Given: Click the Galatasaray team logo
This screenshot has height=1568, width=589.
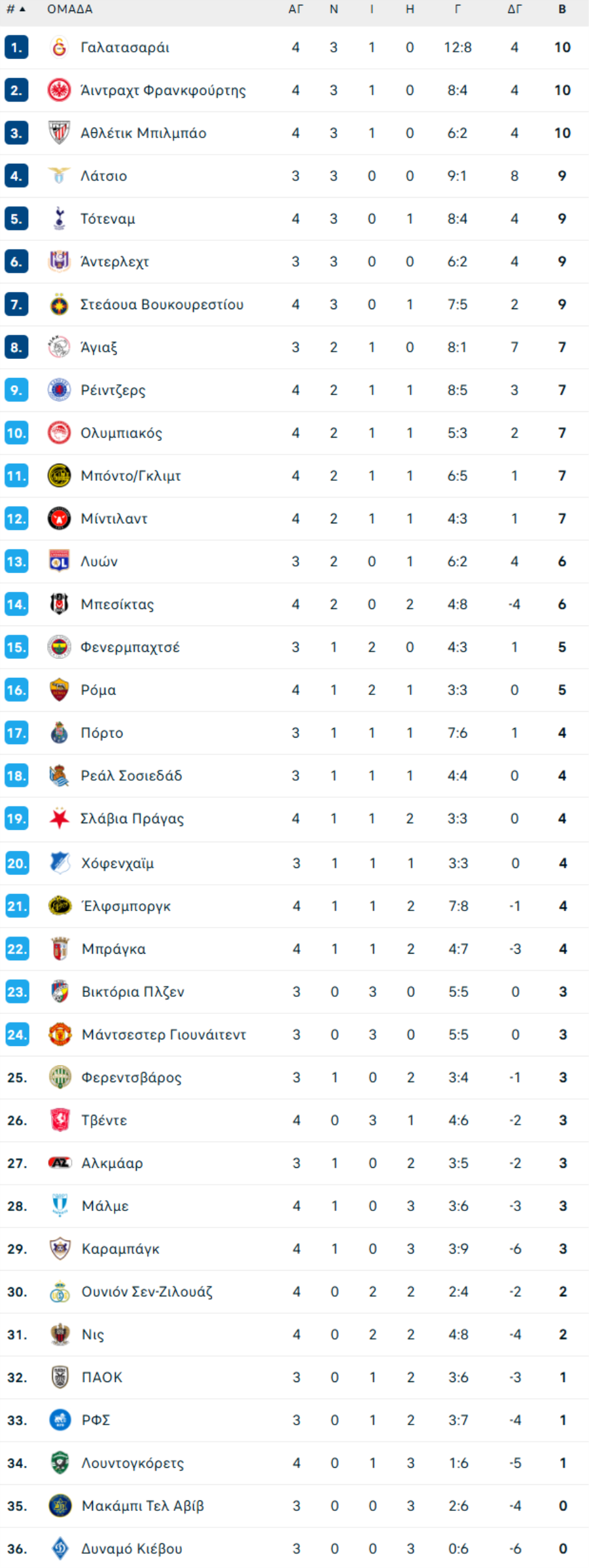Looking at the screenshot, I should pyautogui.click(x=60, y=47).
